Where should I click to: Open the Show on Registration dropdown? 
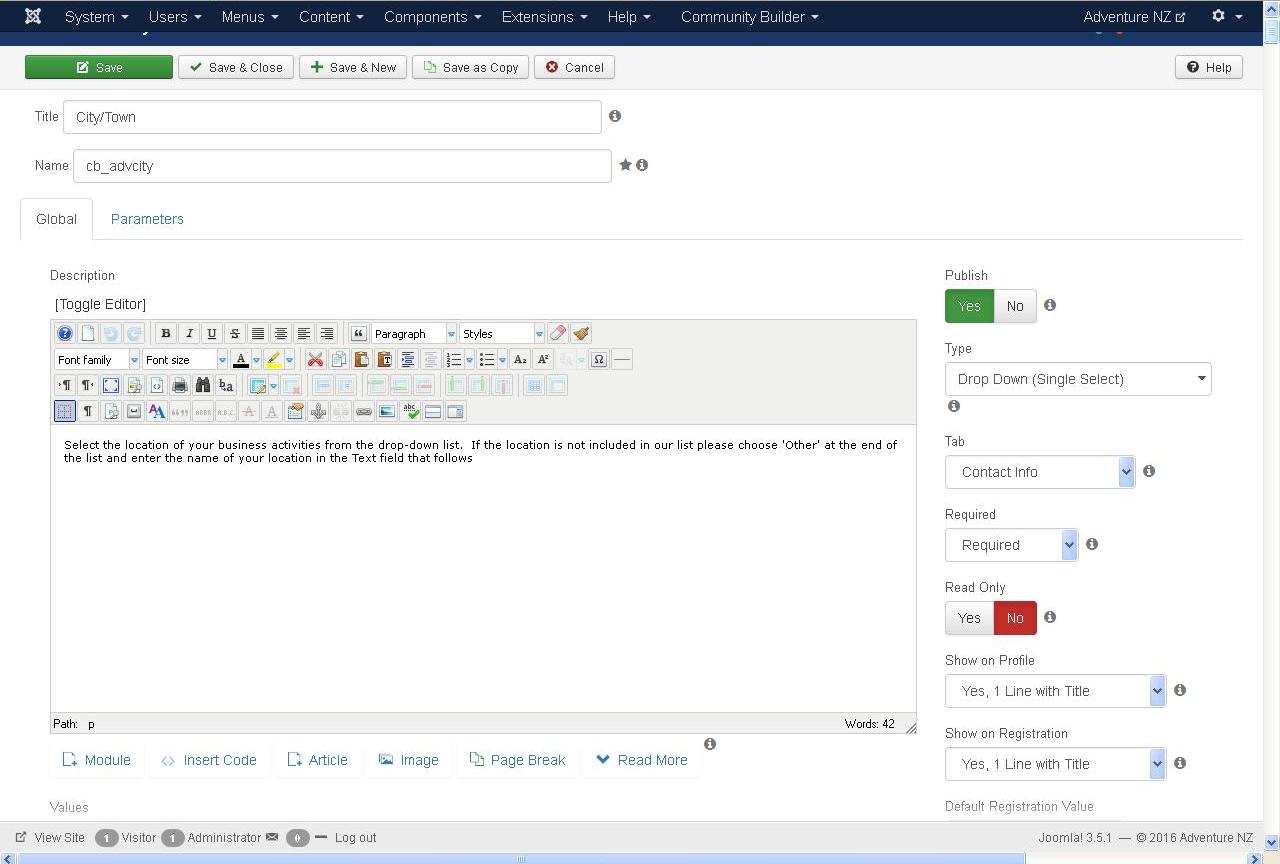(x=1055, y=764)
